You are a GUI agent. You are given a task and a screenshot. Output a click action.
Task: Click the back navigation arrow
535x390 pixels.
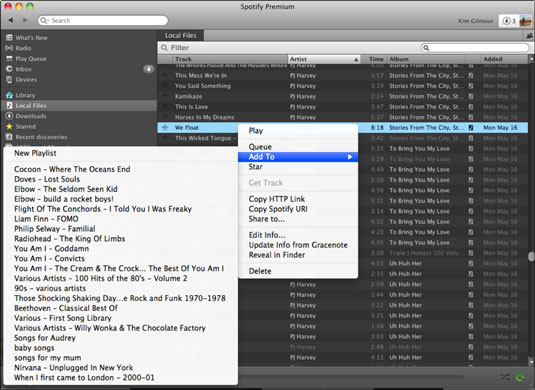coord(11,20)
